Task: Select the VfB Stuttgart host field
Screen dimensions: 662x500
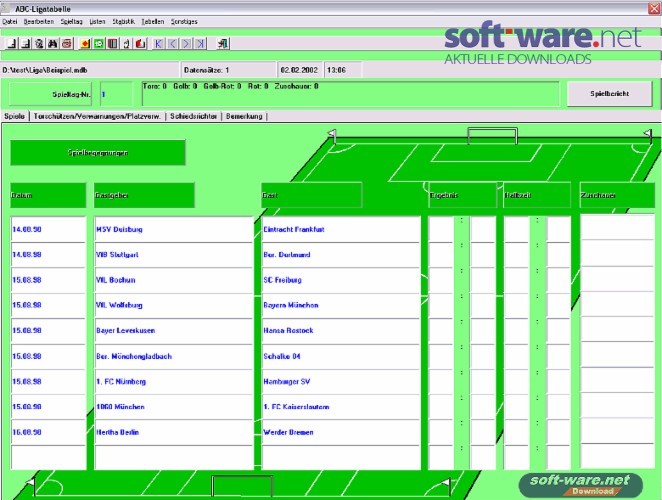Action: pos(174,255)
